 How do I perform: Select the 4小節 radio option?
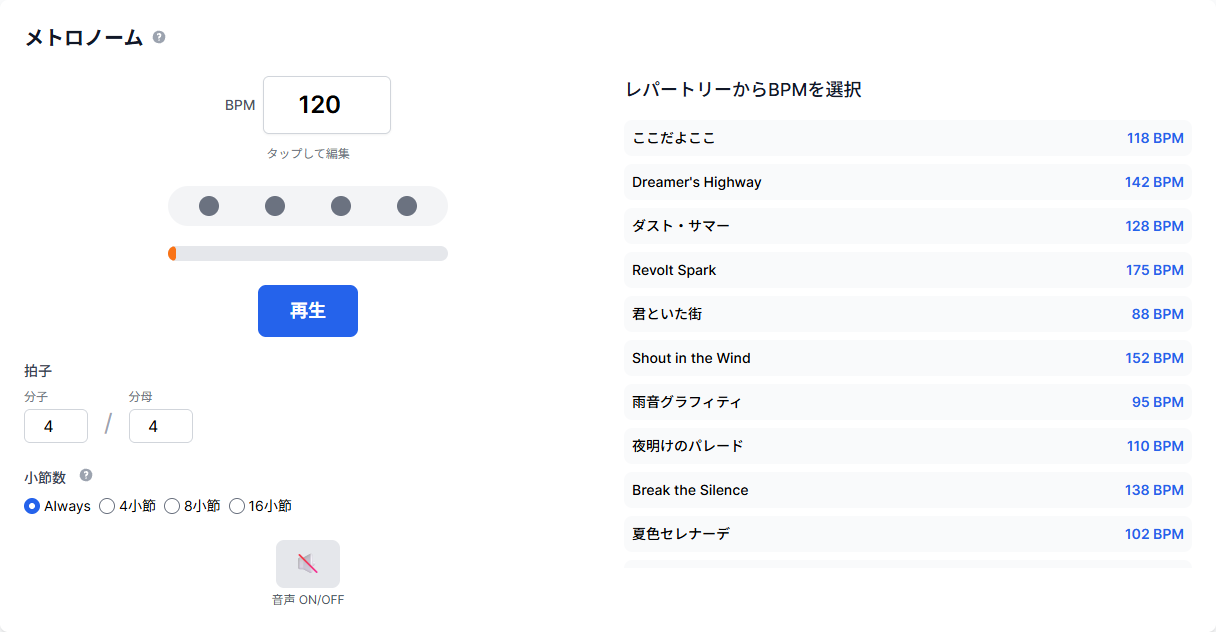107,506
